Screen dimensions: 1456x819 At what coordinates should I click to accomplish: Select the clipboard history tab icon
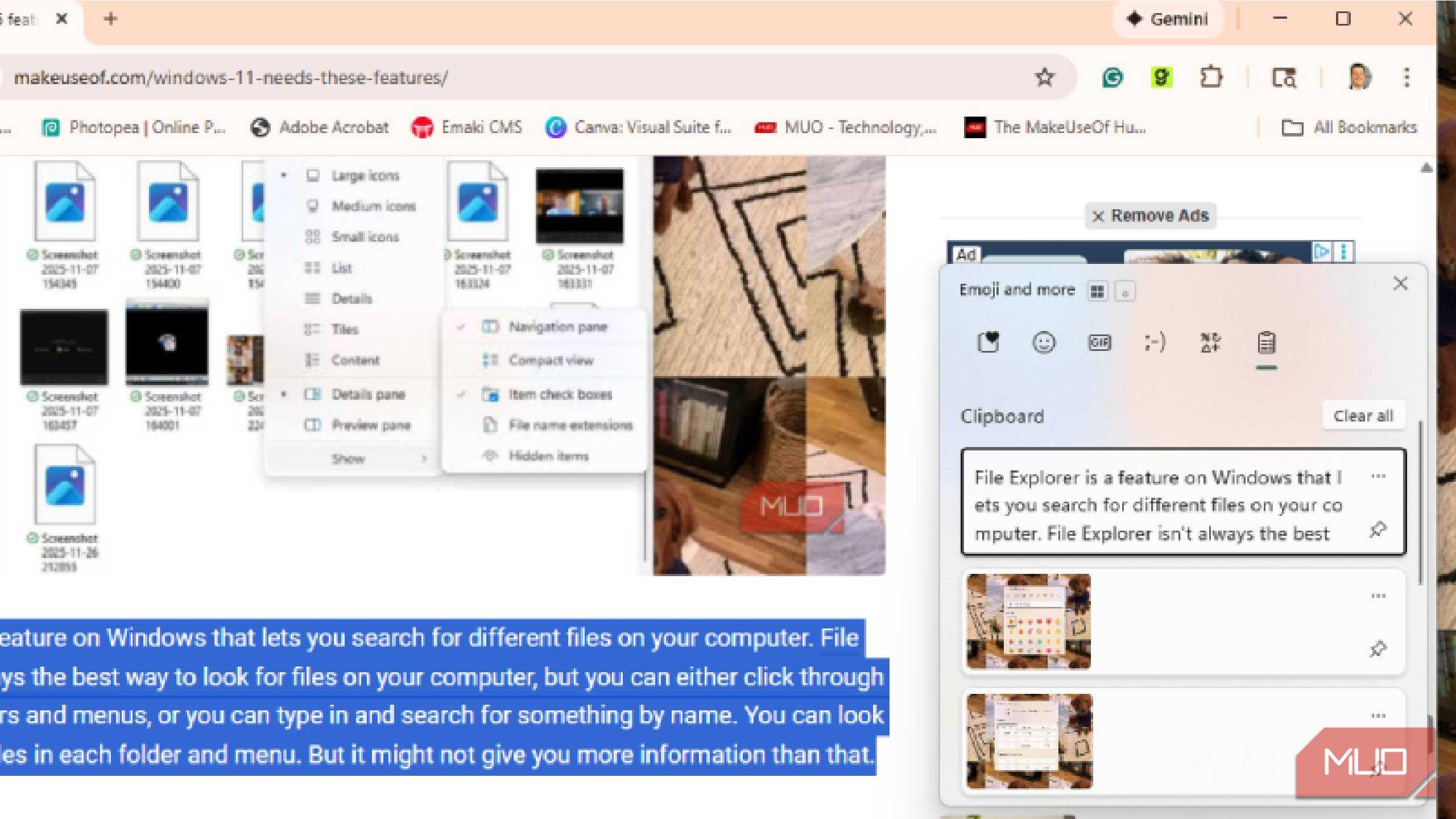click(x=1266, y=342)
